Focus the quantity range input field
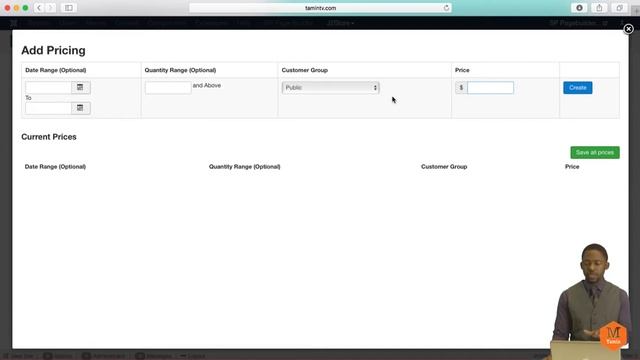This screenshot has width=640, height=360. coord(168,87)
